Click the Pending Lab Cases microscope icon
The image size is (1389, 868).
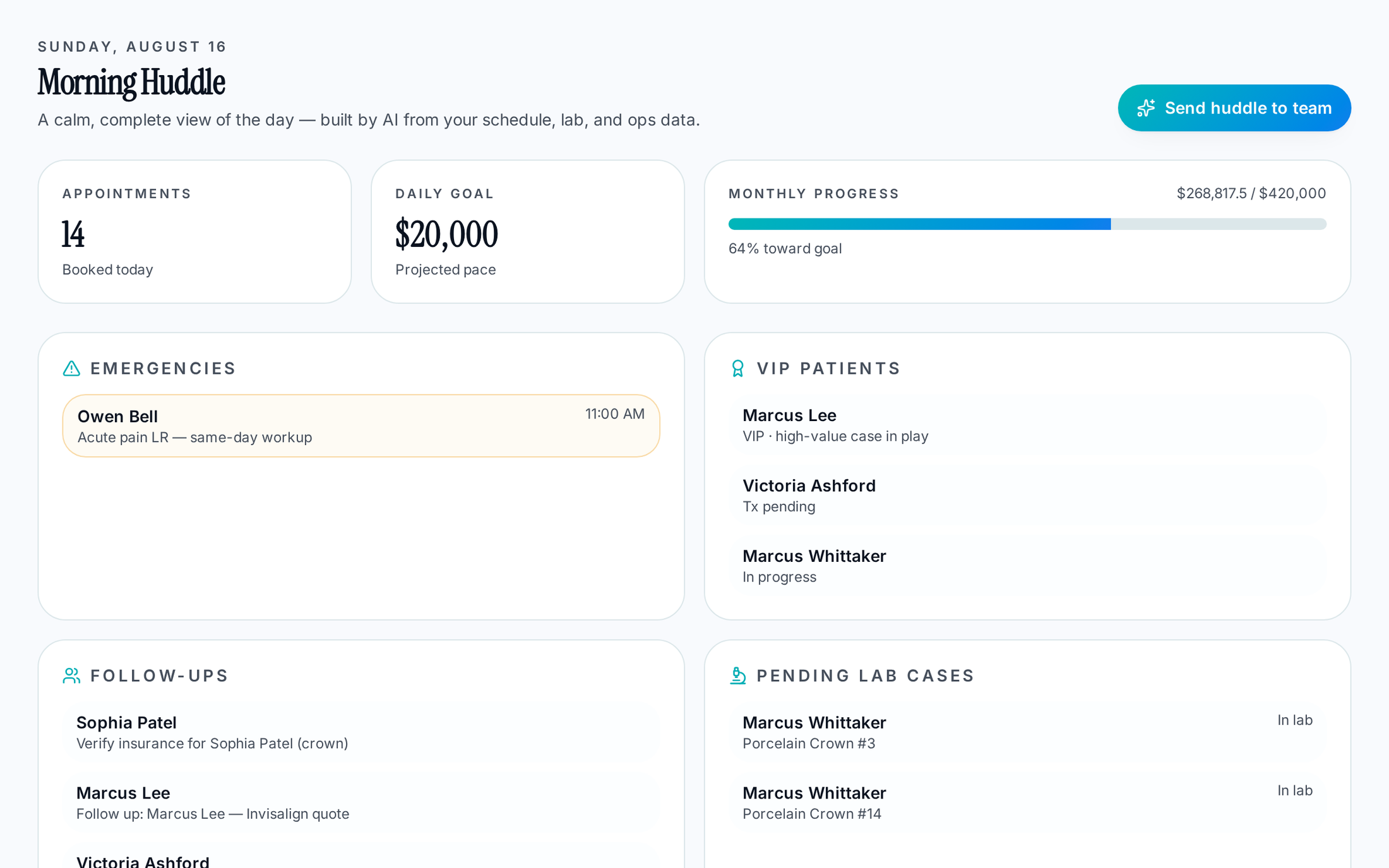[737, 675]
